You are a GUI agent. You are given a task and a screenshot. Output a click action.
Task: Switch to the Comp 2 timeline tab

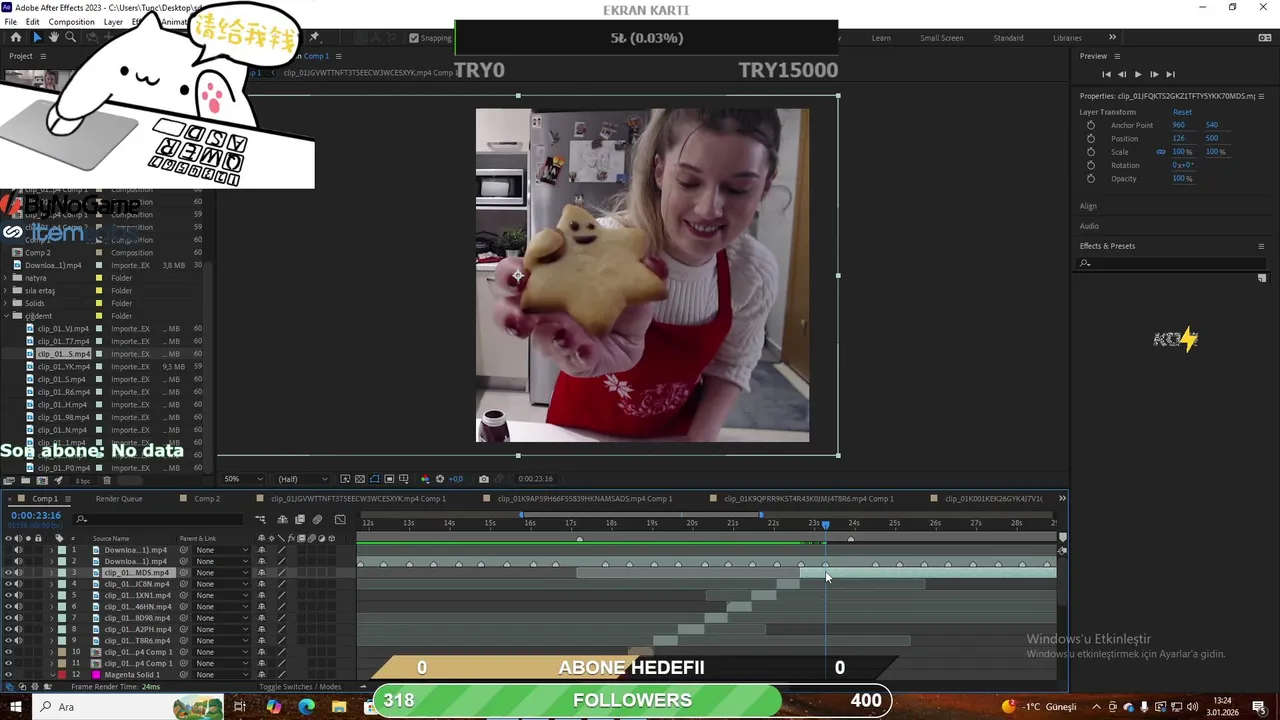coord(207,498)
